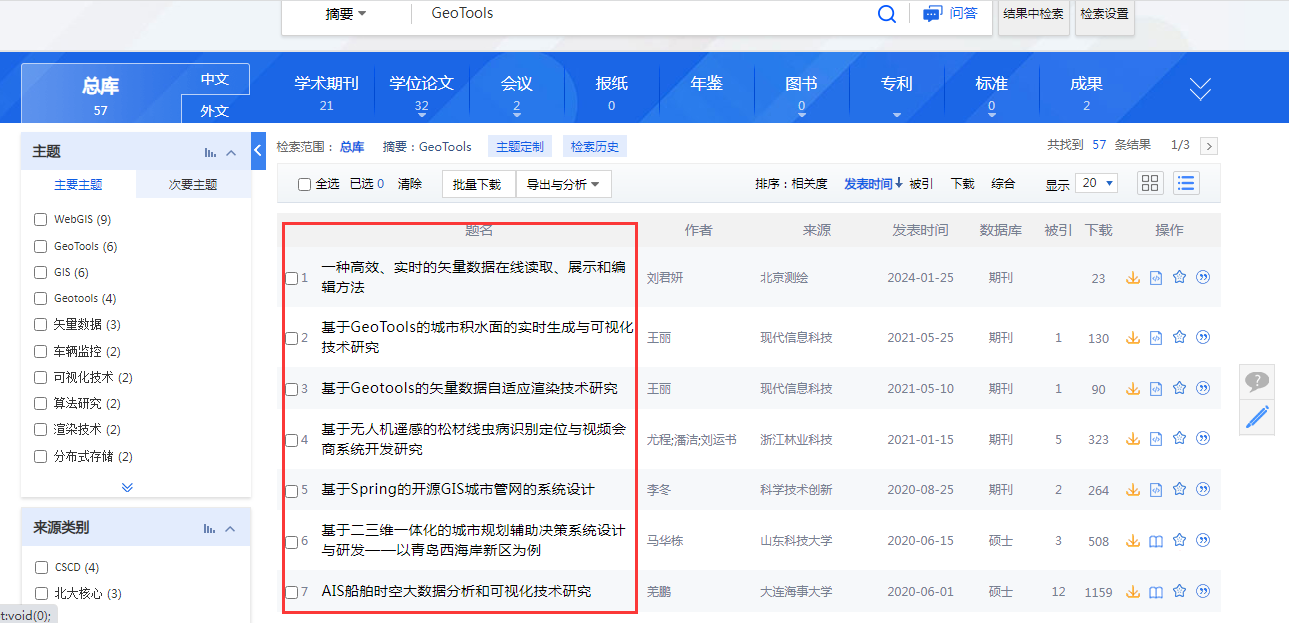Open the 主题定制 link
Viewport: 1289px width, 623px height.
click(521, 146)
